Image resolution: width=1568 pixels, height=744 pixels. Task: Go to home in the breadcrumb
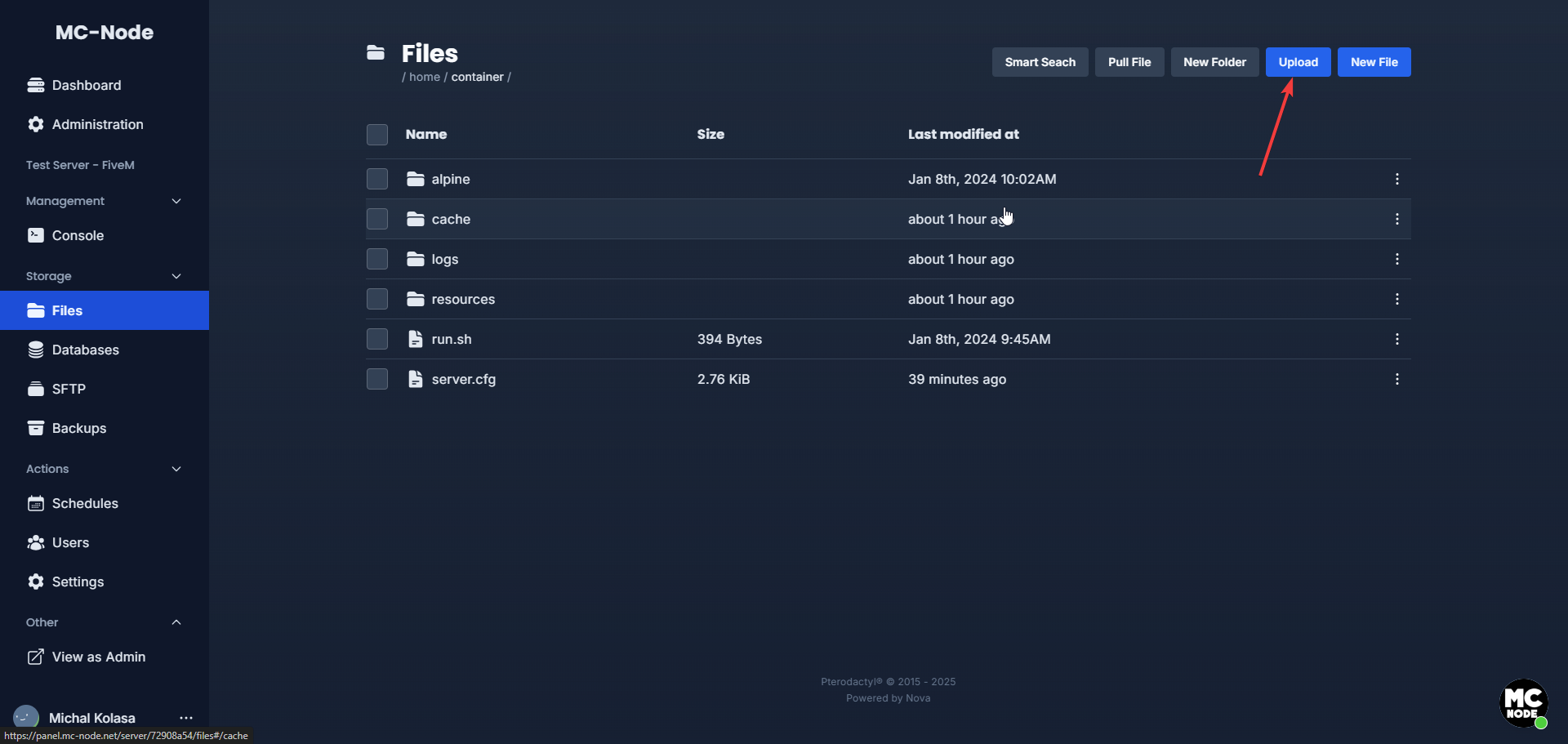point(425,77)
